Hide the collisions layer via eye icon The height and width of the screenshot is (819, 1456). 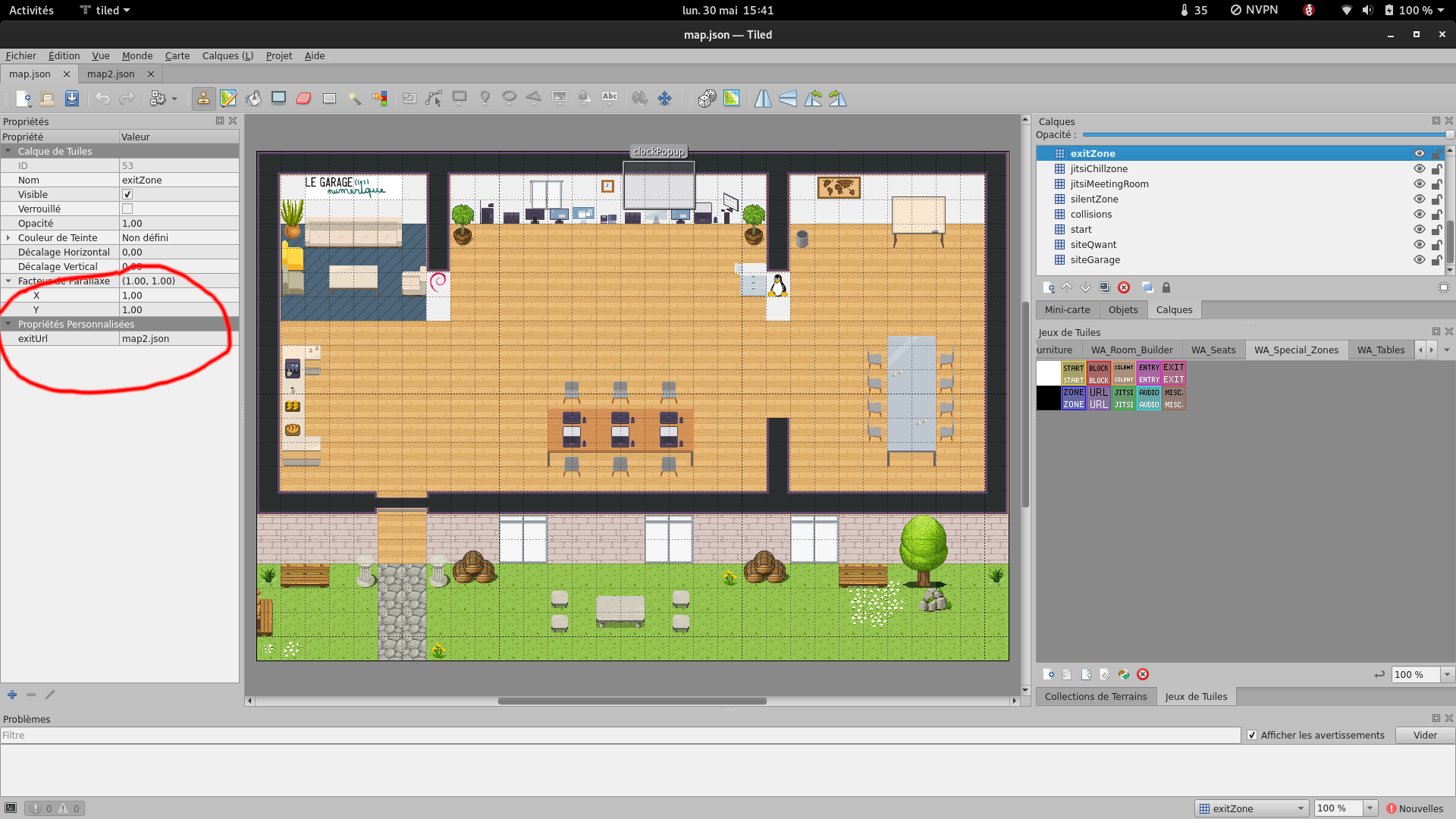pyautogui.click(x=1419, y=214)
